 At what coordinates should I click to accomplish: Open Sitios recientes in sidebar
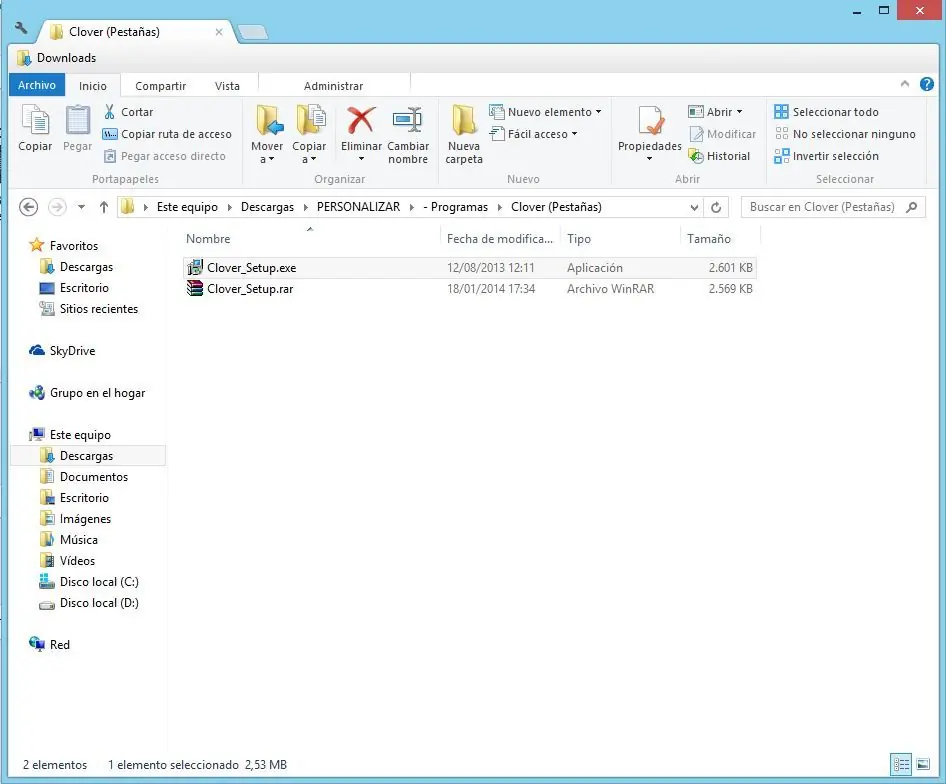pyautogui.click(x=89, y=309)
